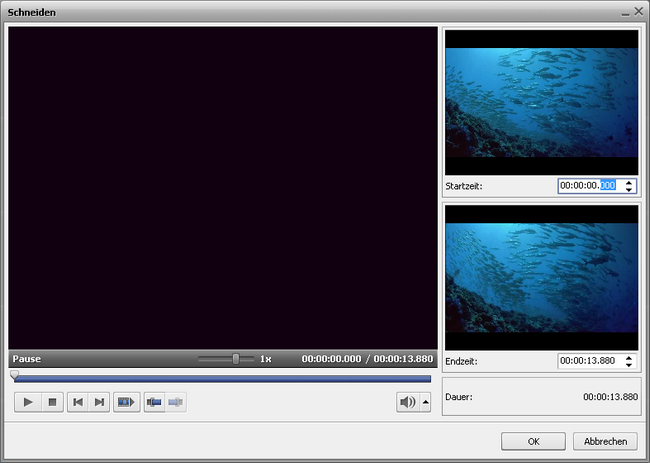Click the Startzeit label

(x=463, y=186)
